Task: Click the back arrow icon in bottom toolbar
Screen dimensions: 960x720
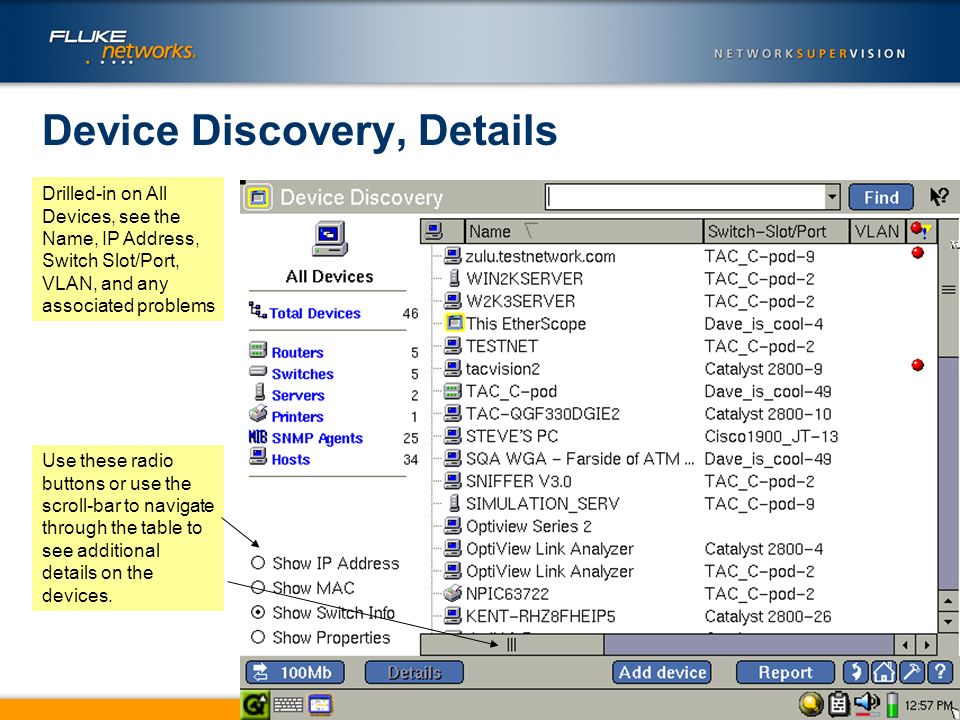Action: tap(855, 672)
